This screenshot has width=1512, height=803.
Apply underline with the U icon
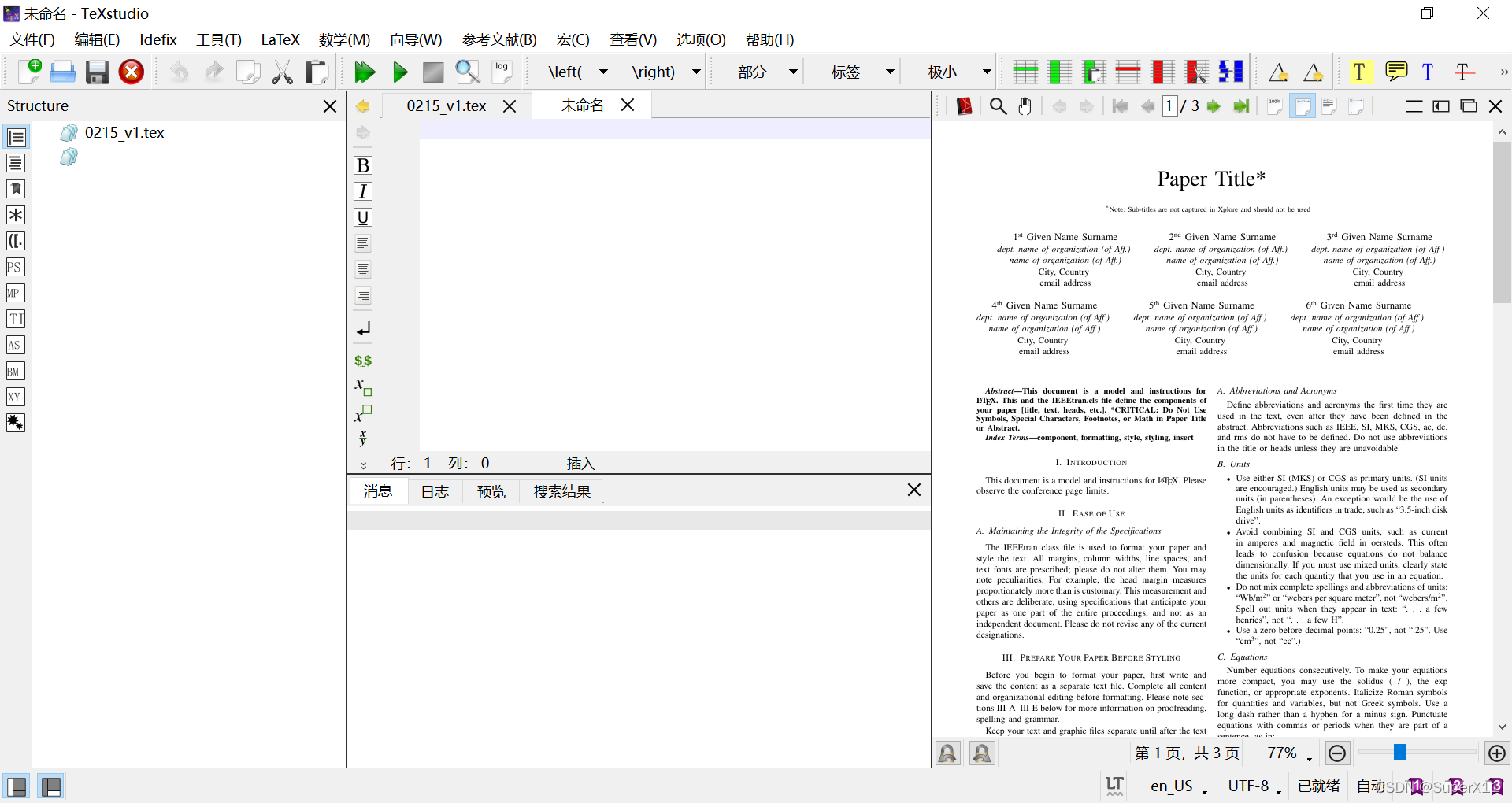pos(363,217)
